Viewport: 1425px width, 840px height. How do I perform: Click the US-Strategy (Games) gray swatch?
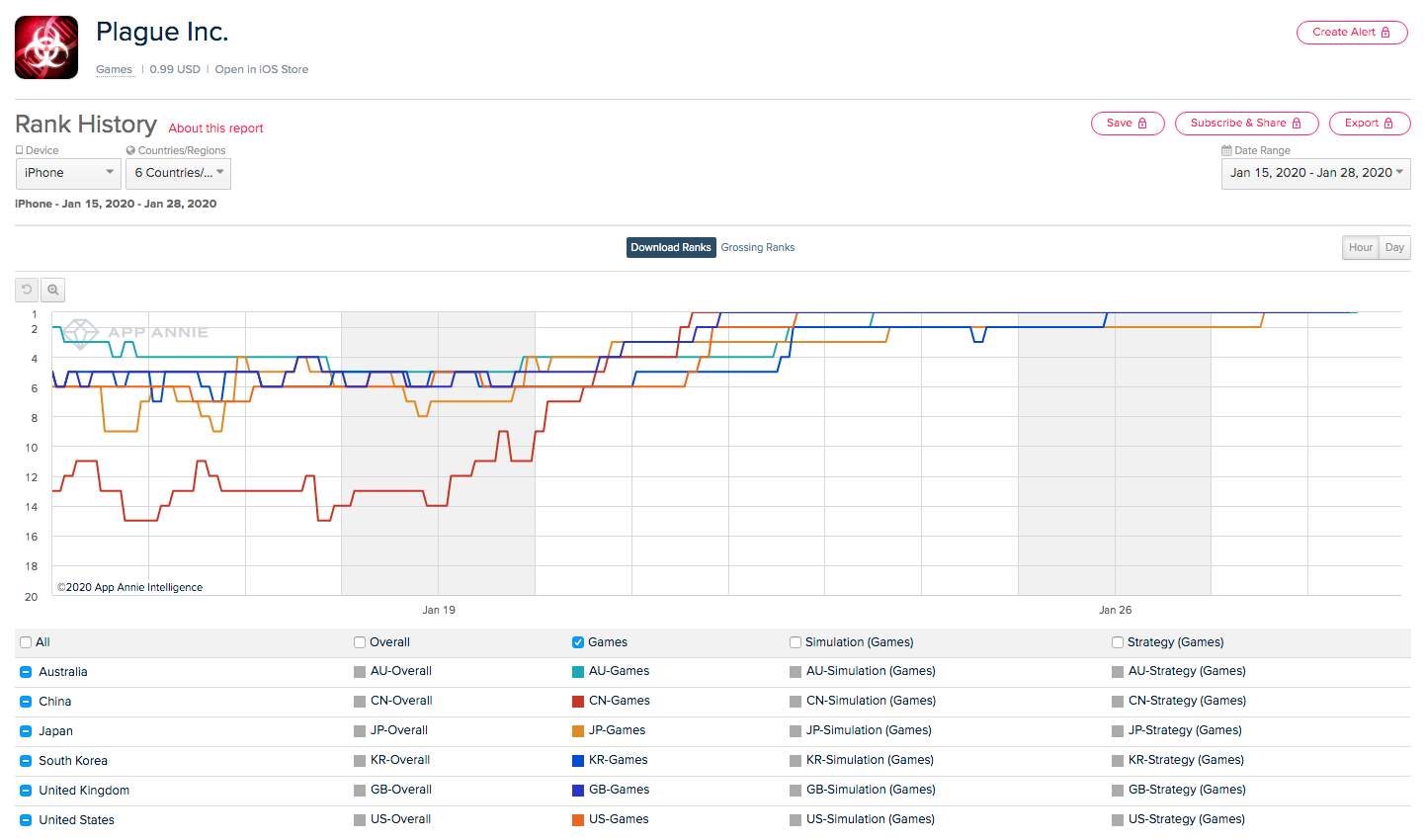(1118, 820)
